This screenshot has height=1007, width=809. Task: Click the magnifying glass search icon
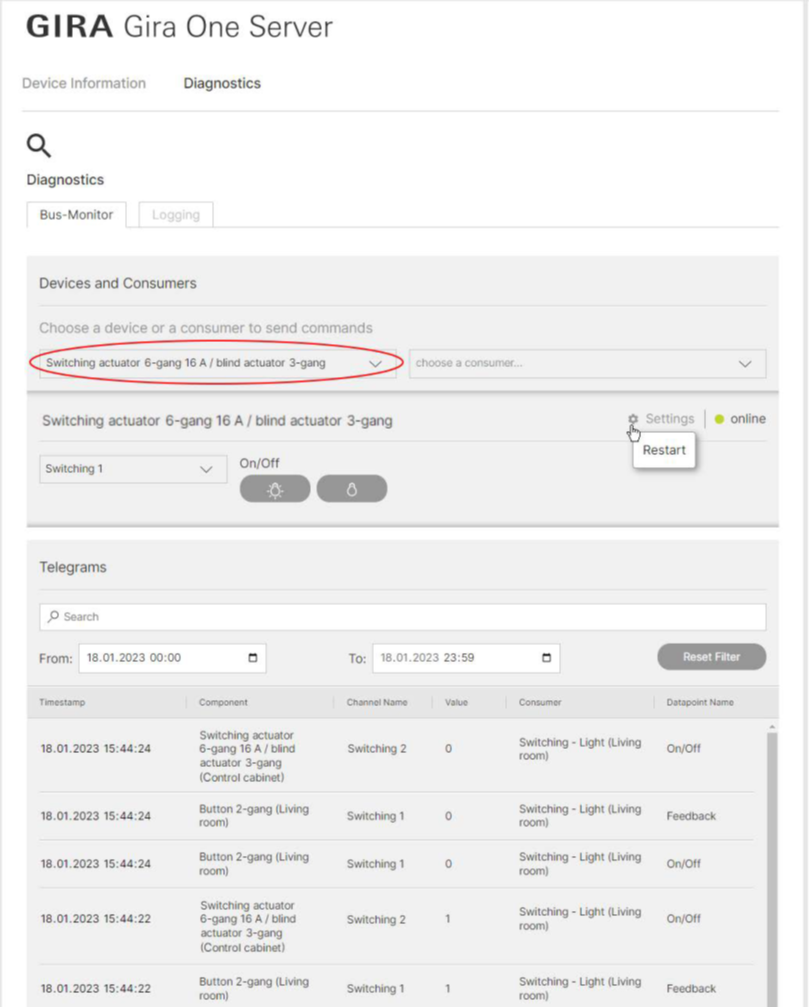coord(38,146)
